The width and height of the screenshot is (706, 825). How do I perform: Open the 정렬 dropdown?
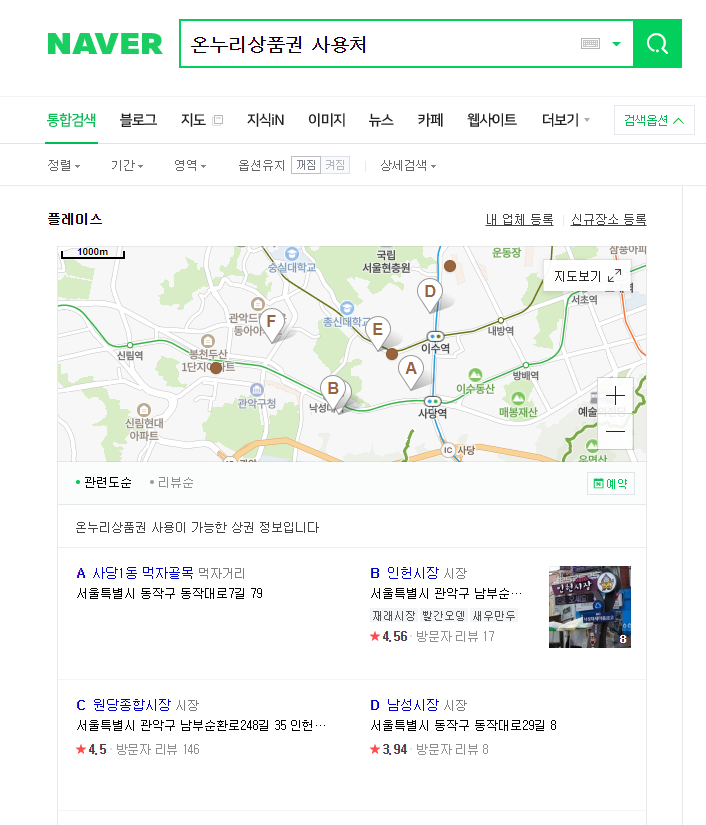coord(64,165)
